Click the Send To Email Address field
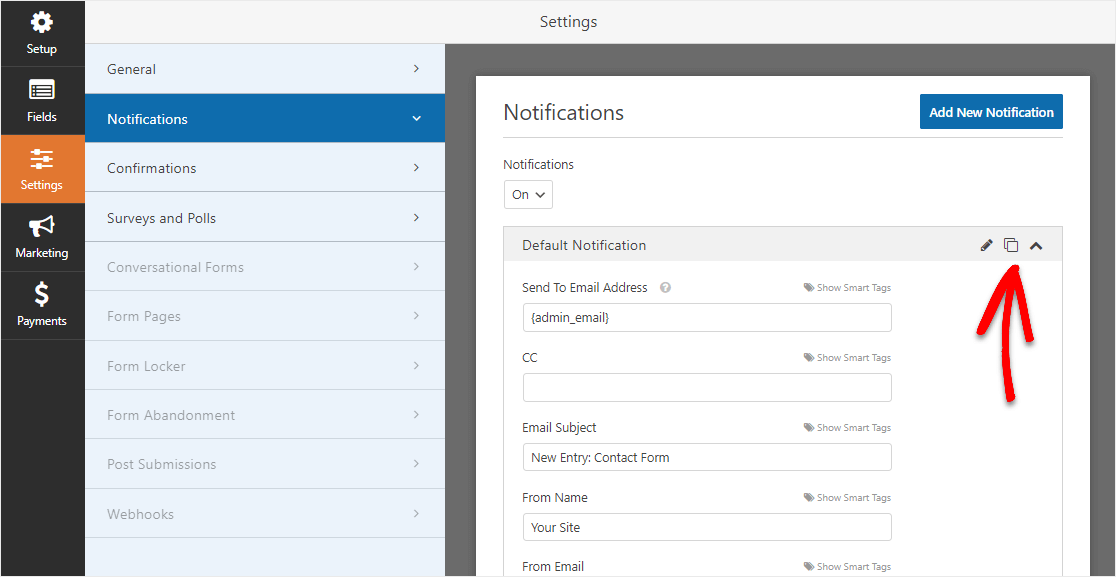The image size is (1116, 577). point(707,317)
